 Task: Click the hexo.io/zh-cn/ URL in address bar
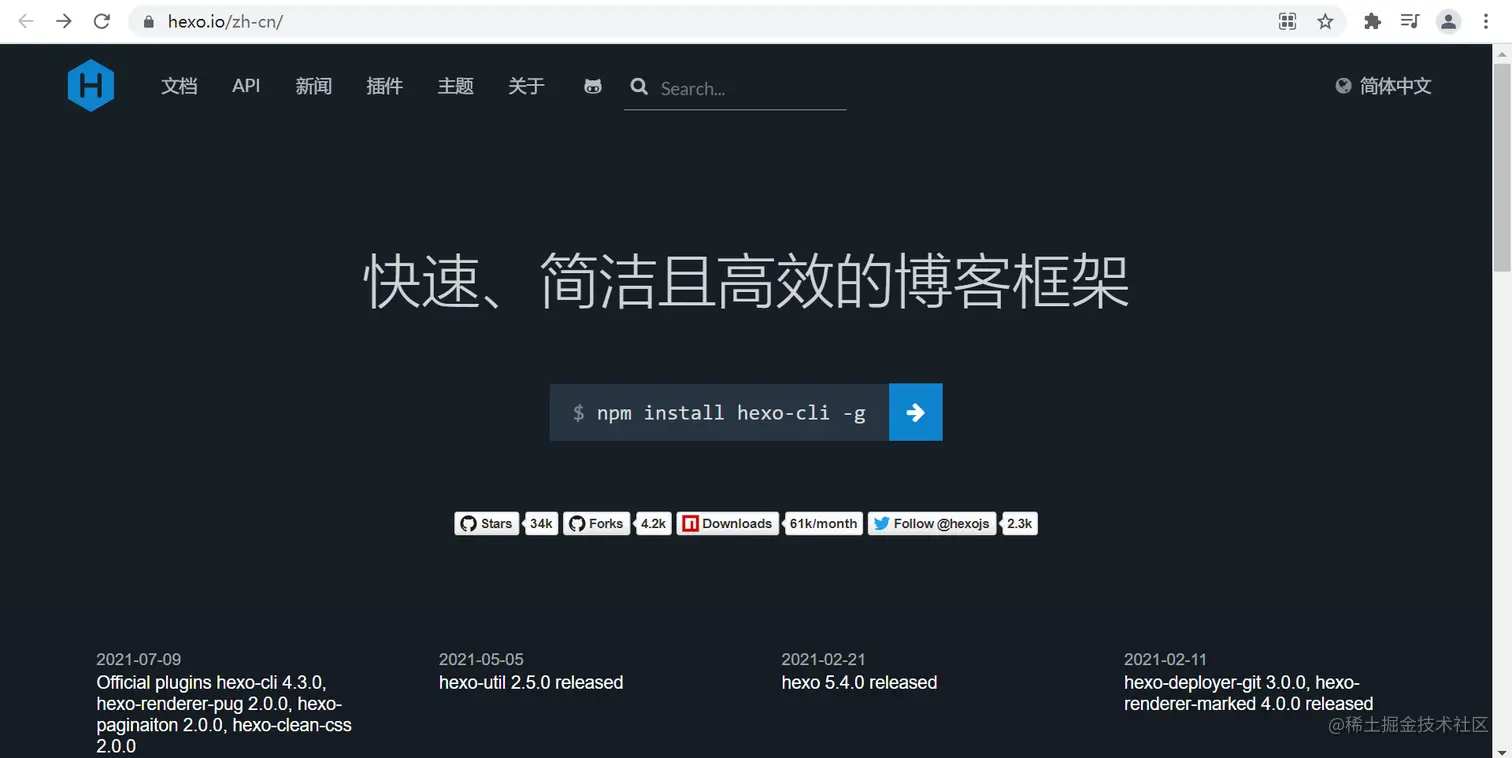point(225,21)
